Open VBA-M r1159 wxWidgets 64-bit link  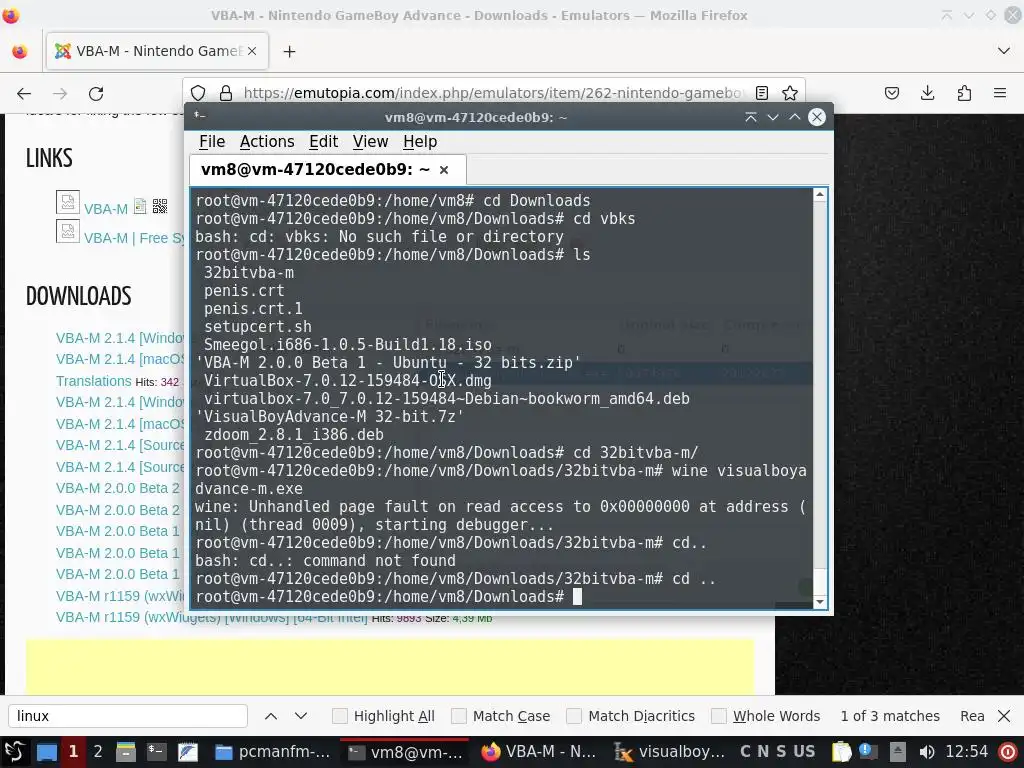[x=211, y=617]
